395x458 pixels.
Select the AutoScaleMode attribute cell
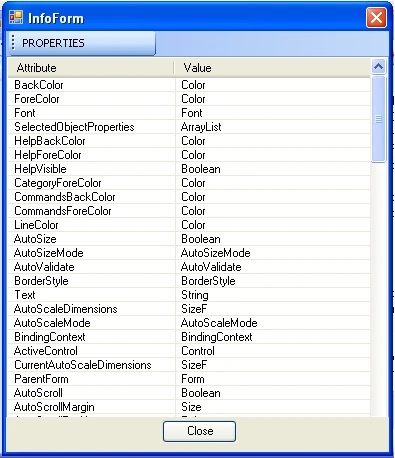tap(92, 323)
